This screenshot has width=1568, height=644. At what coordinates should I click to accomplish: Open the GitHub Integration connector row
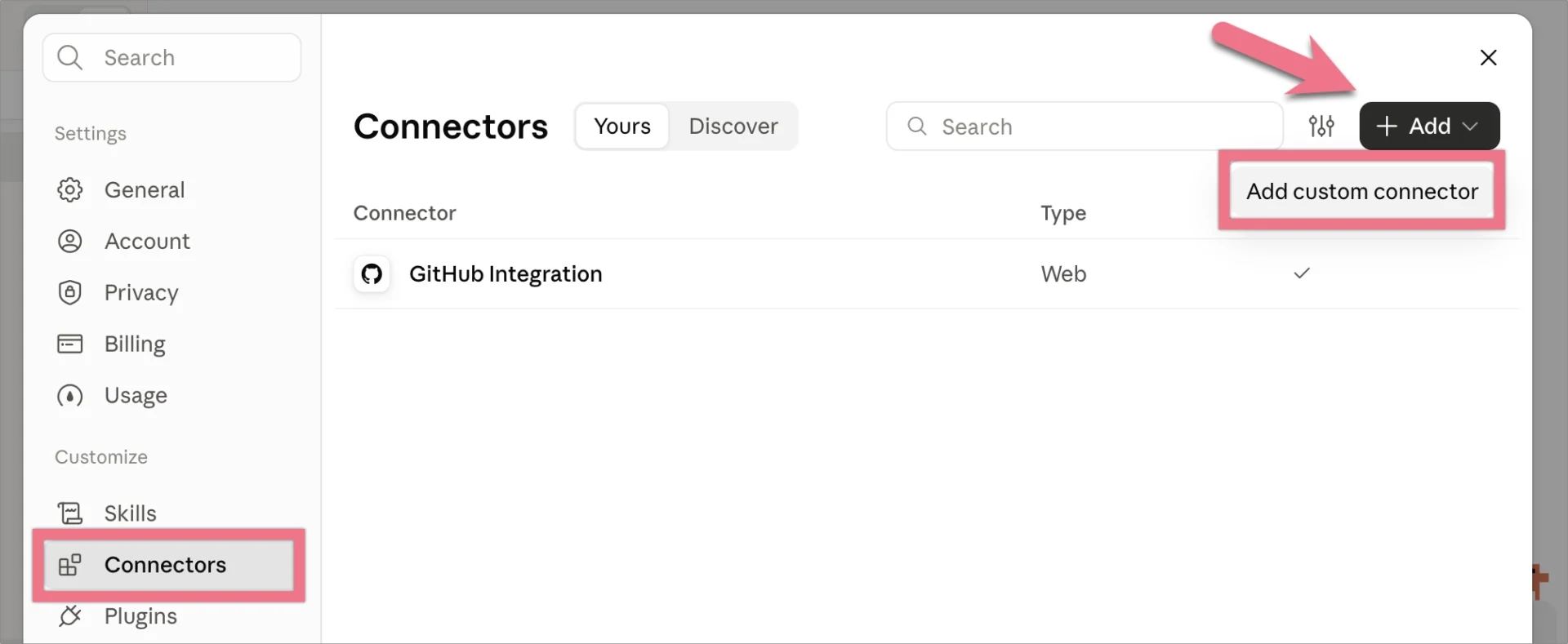pos(927,273)
